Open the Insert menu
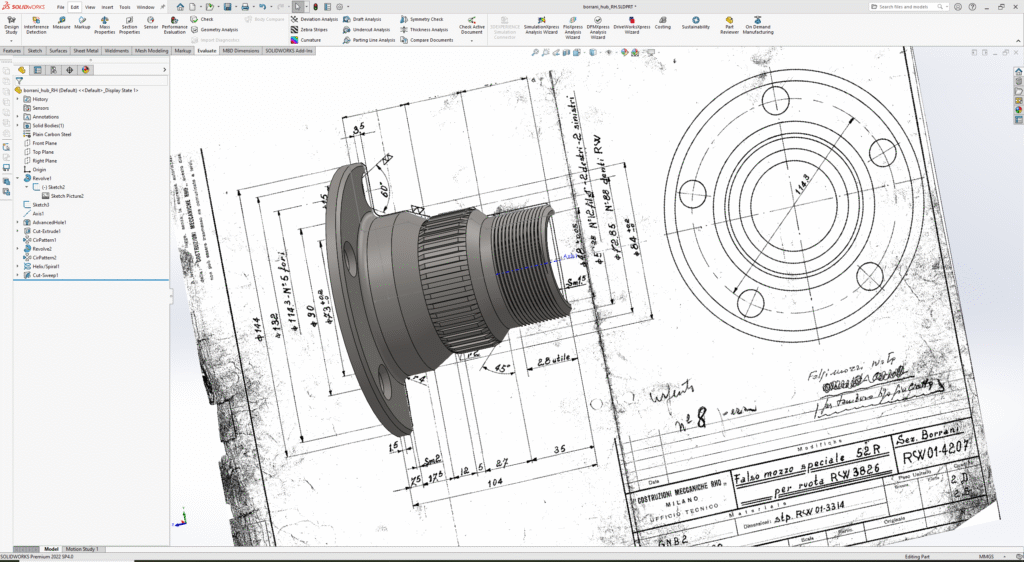Image resolution: width=1024 pixels, height=562 pixels. pyautogui.click(x=107, y=7)
